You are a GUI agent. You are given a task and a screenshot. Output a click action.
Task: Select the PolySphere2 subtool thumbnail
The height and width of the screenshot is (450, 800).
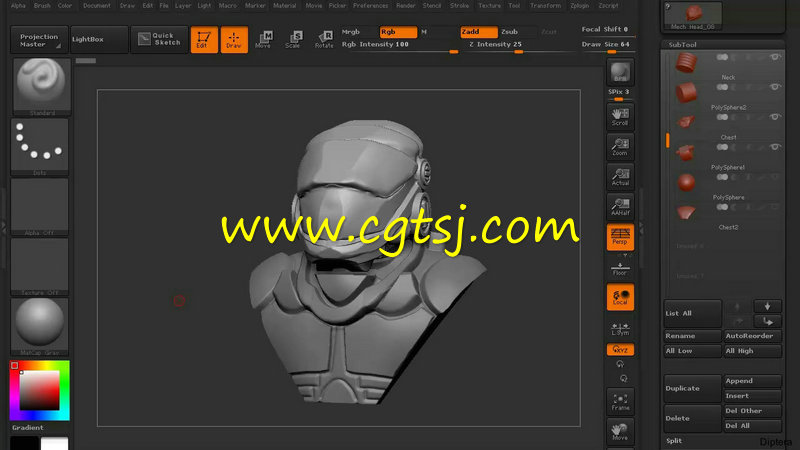(686, 92)
